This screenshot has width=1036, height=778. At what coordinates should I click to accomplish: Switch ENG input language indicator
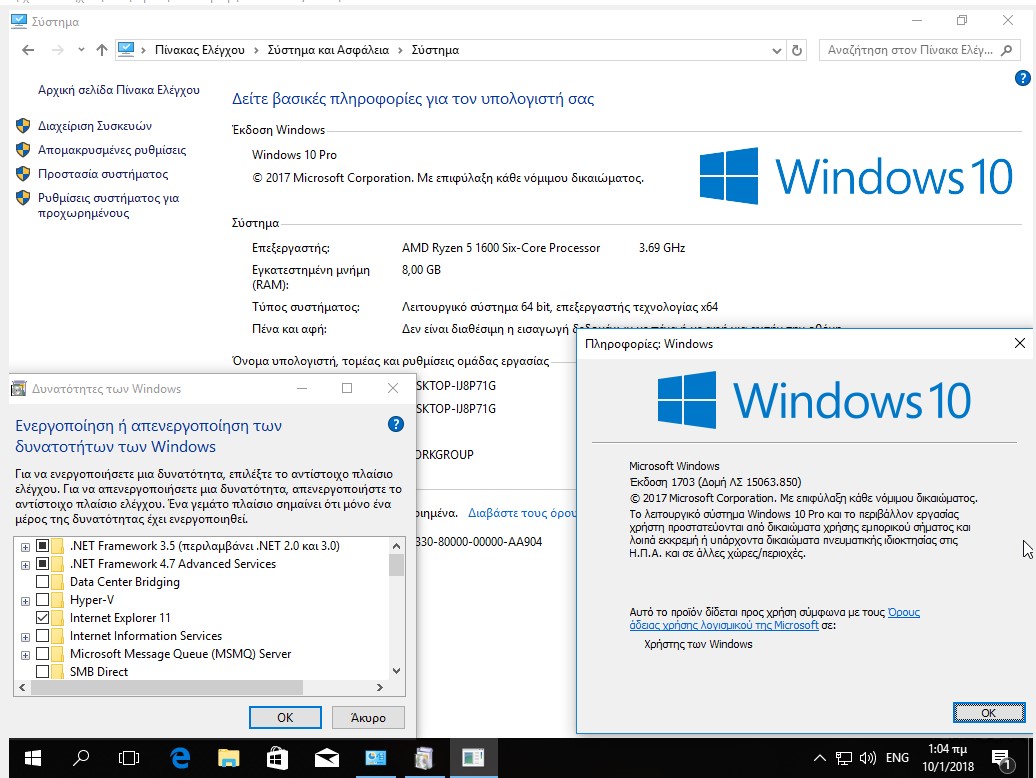pos(897,758)
